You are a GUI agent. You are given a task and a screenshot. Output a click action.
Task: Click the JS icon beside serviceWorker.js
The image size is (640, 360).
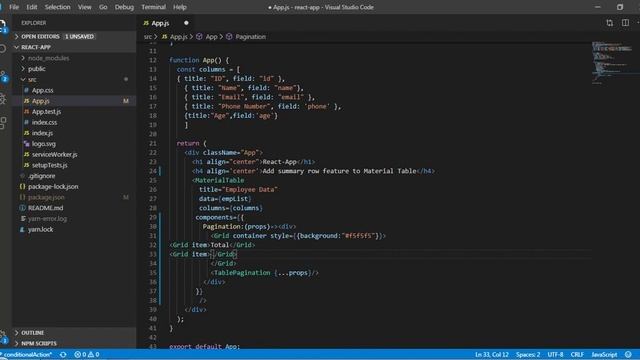(27, 154)
